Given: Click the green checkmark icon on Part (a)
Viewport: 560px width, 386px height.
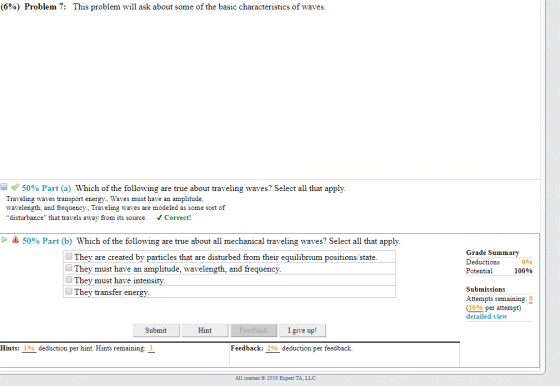Looking at the screenshot, I should click(x=15, y=187).
